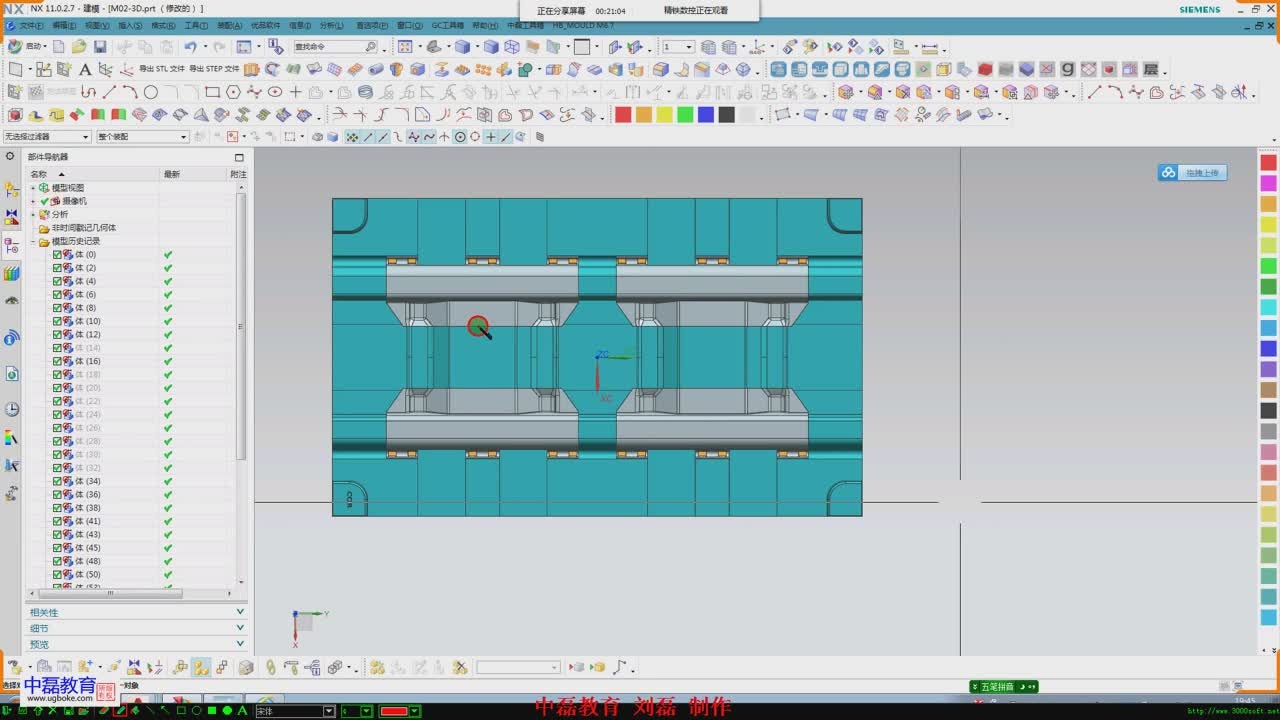Open the 帮助 menu
This screenshot has height=720, width=1280.
click(x=485, y=25)
